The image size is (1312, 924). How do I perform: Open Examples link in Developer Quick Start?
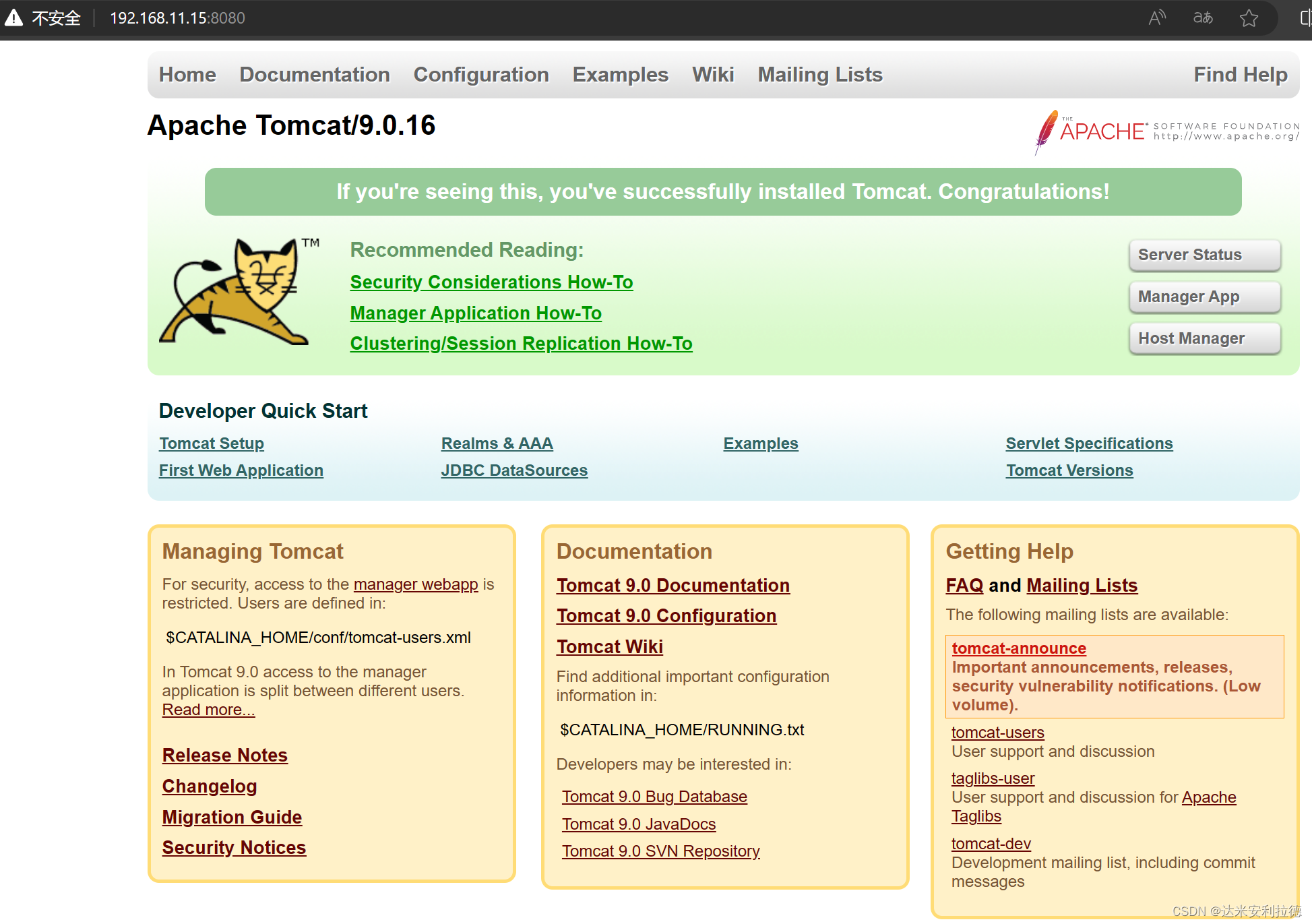pyautogui.click(x=761, y=443)
